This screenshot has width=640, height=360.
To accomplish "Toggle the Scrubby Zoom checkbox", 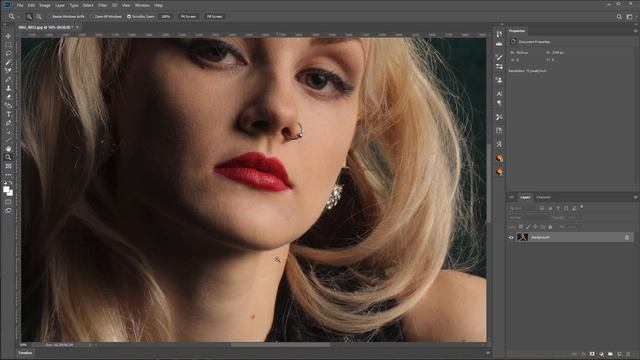I will [x=129, y=17].
